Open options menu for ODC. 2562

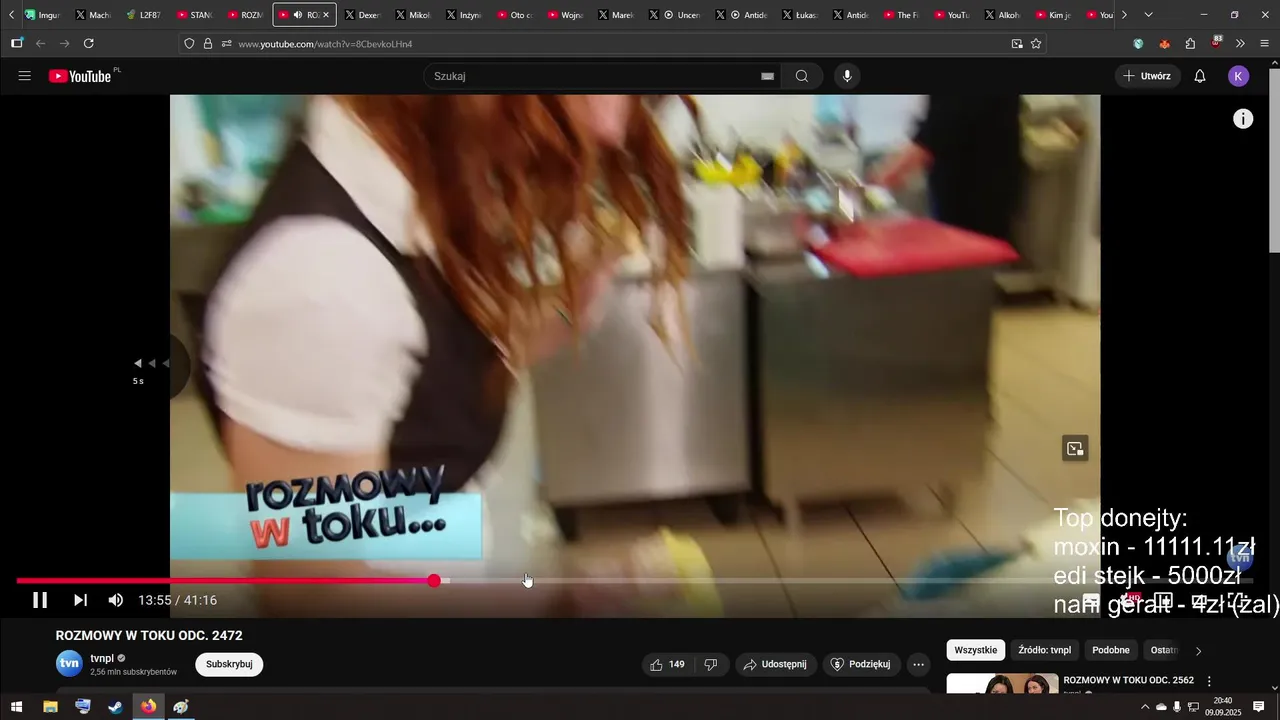pos(1209,681)
